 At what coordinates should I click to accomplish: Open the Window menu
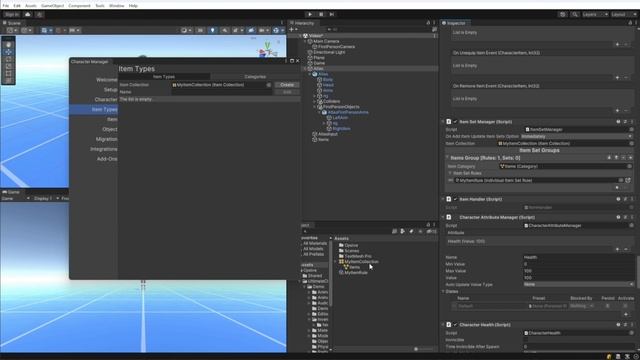(116, 6)
